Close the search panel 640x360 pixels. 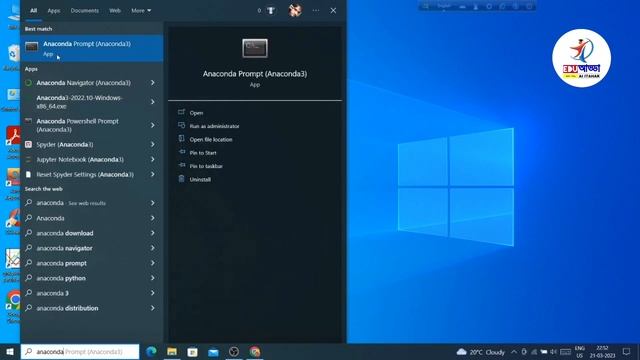coord(333,11)
